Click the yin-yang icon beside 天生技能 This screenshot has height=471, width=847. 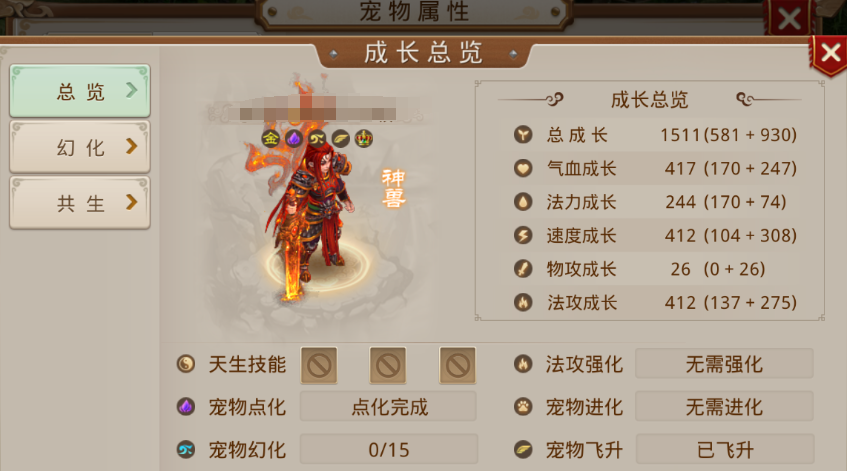coord(186,364)
